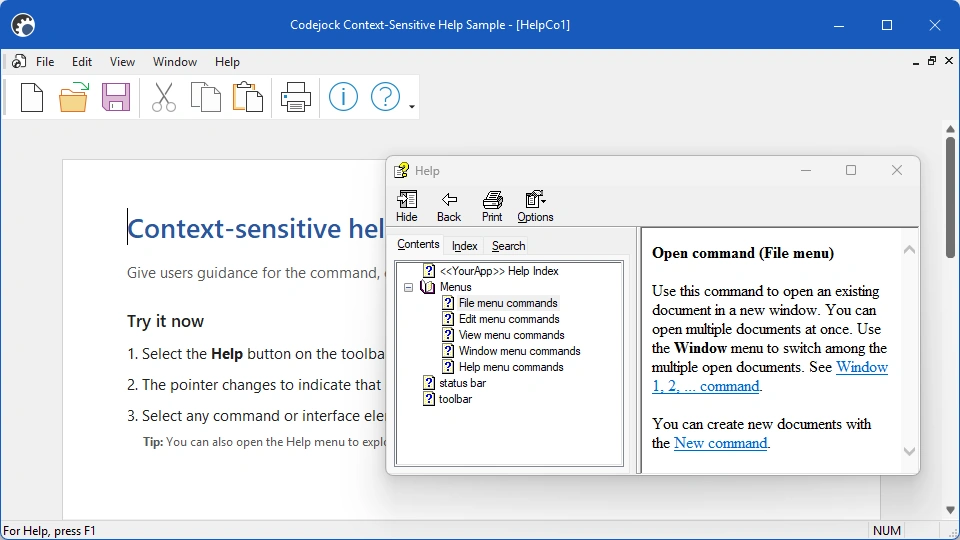Collapse the Menus tree node
Viewport: 960px width, 540px height.
tap(408, 287)
